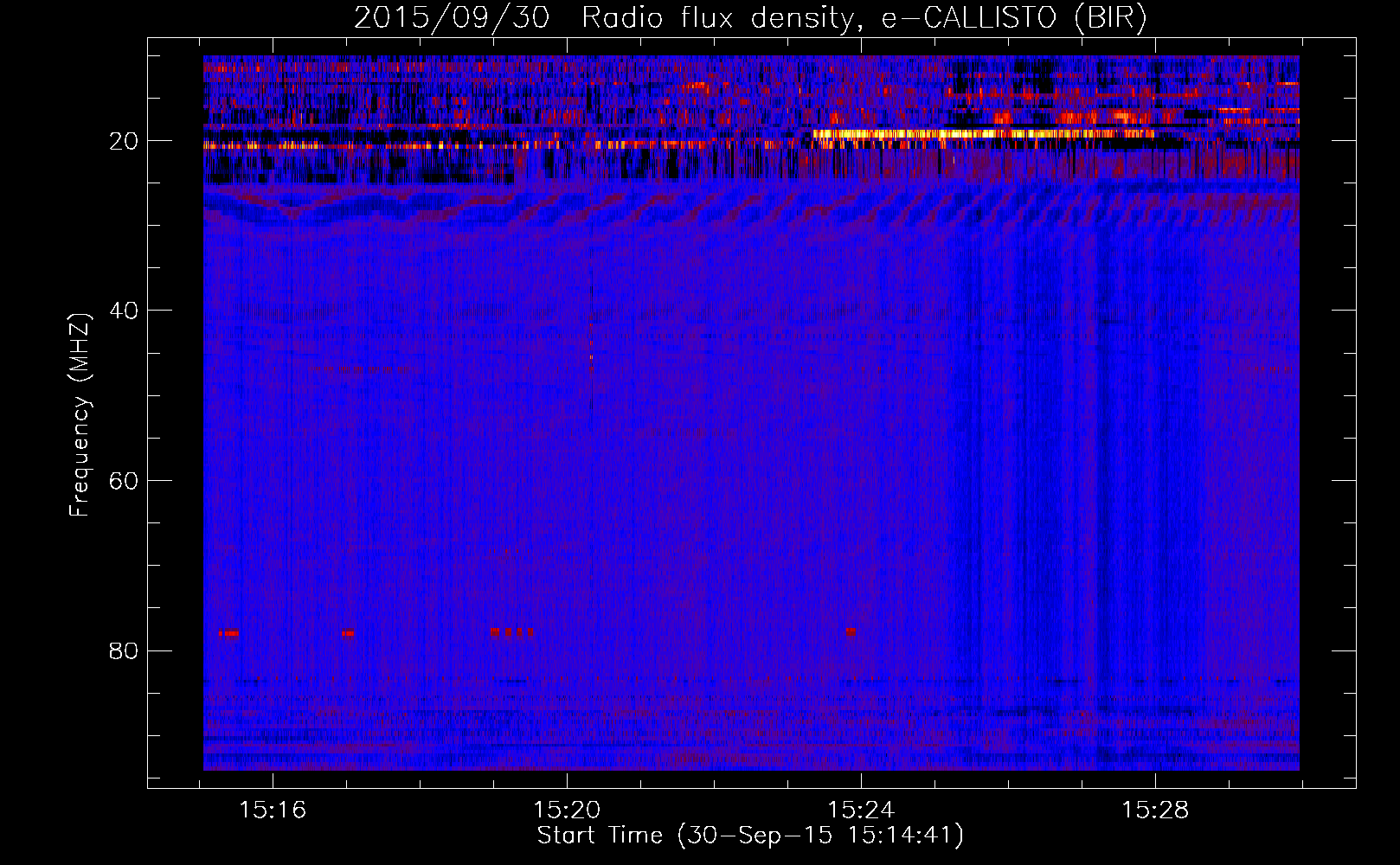Screen dimensions: 1400x865
Task: Click the bright yellow emission band near 20 MHz
Action: pyautogui.click(x=982, y=134)
